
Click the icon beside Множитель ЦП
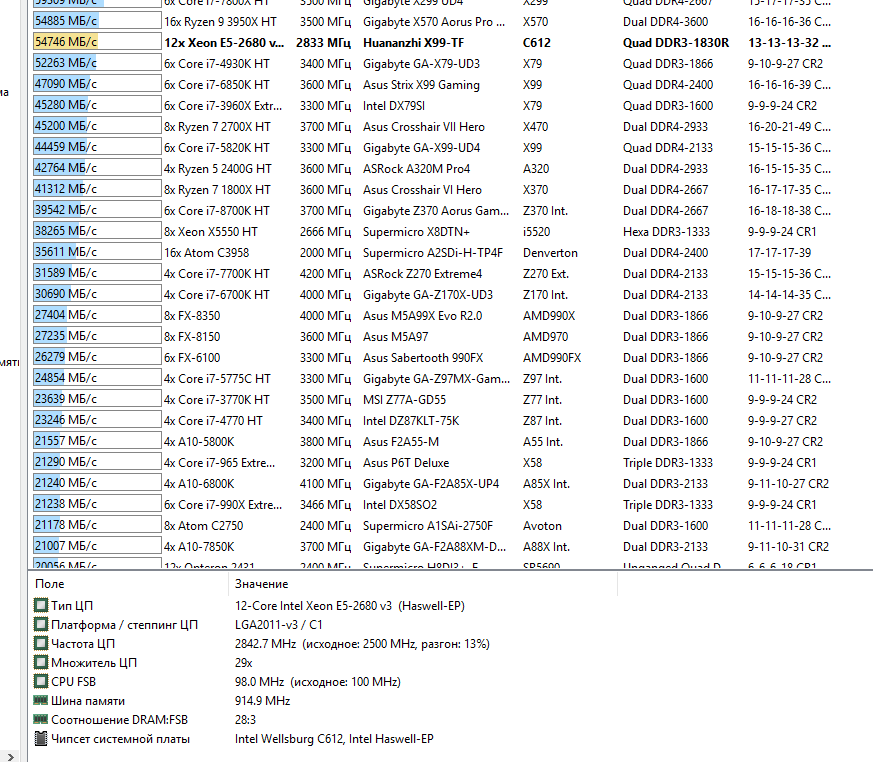click(x=41, y=662)
